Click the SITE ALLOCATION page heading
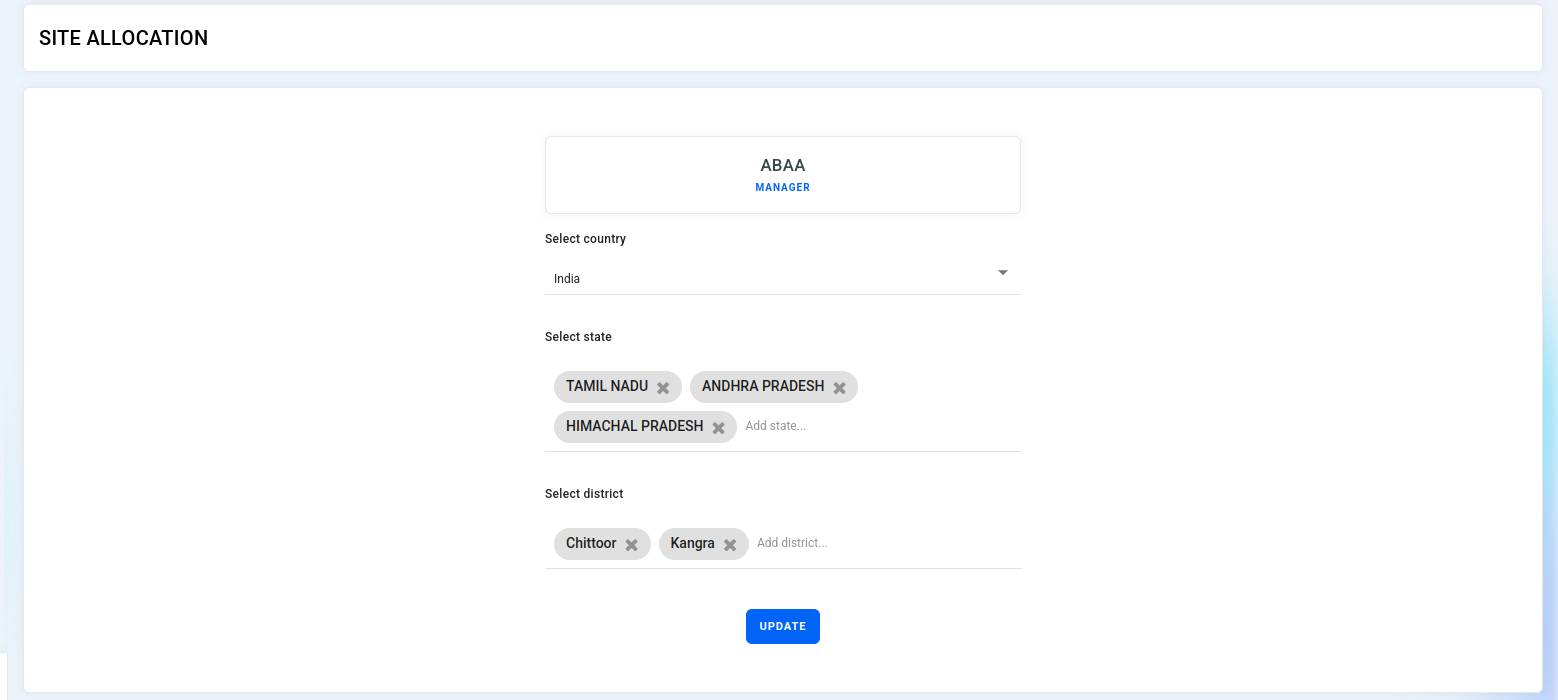Screen dimensions: 1558x700 (124, 38)
